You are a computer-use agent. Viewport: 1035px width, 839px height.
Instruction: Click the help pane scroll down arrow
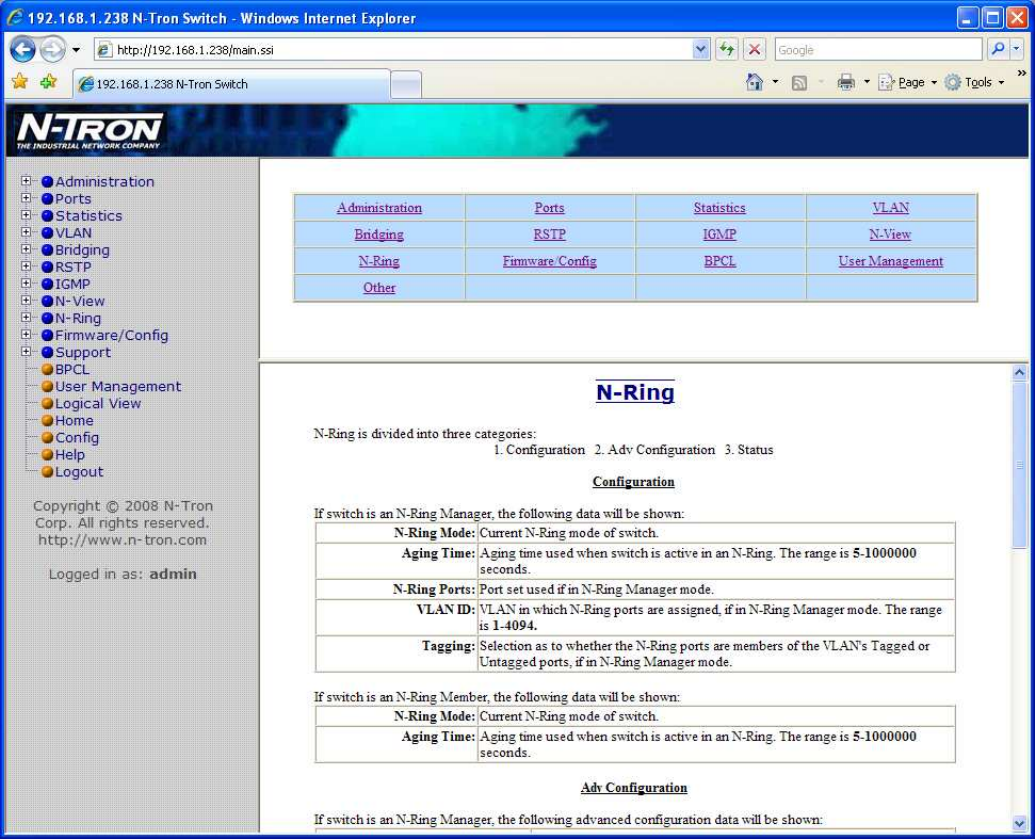click(1019, 823)
